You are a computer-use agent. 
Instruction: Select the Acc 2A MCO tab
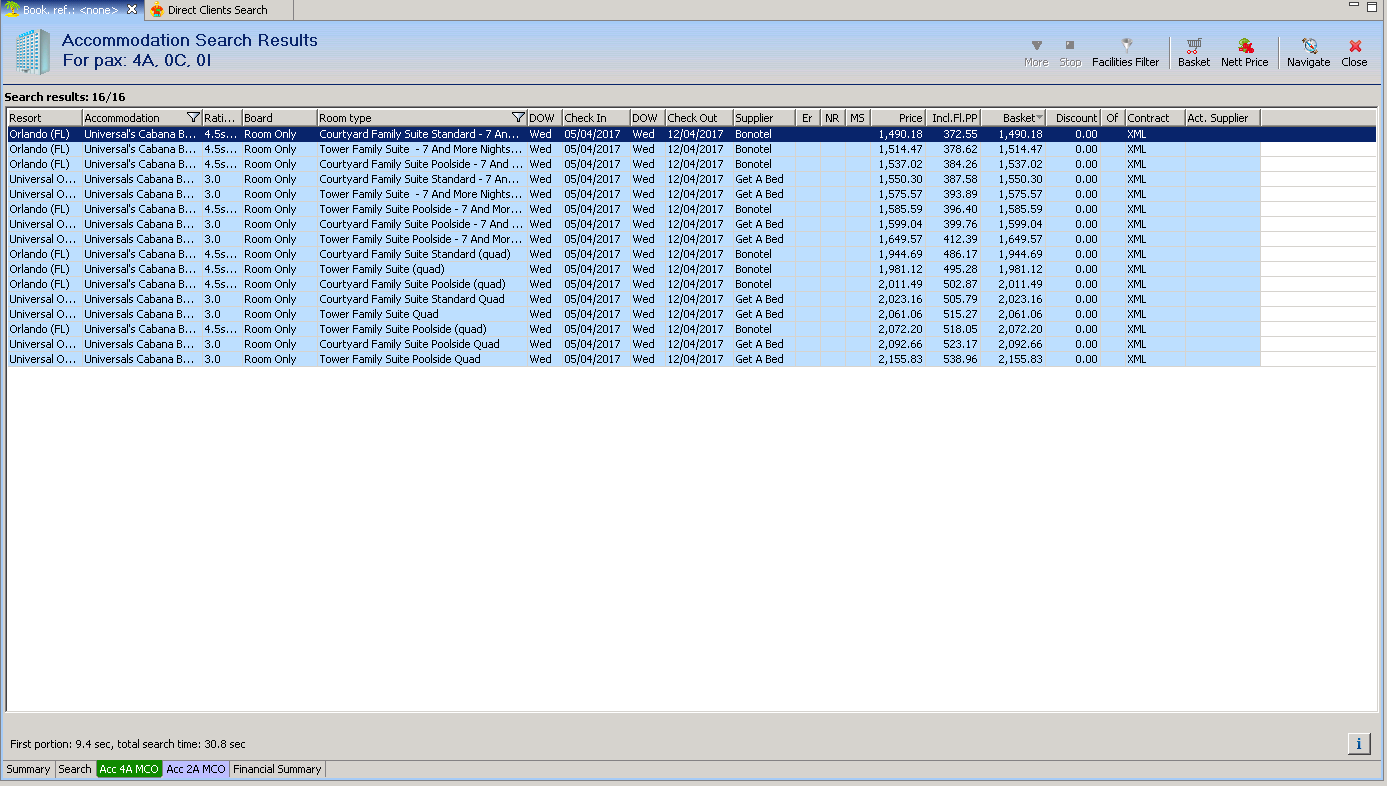point(195,769)
